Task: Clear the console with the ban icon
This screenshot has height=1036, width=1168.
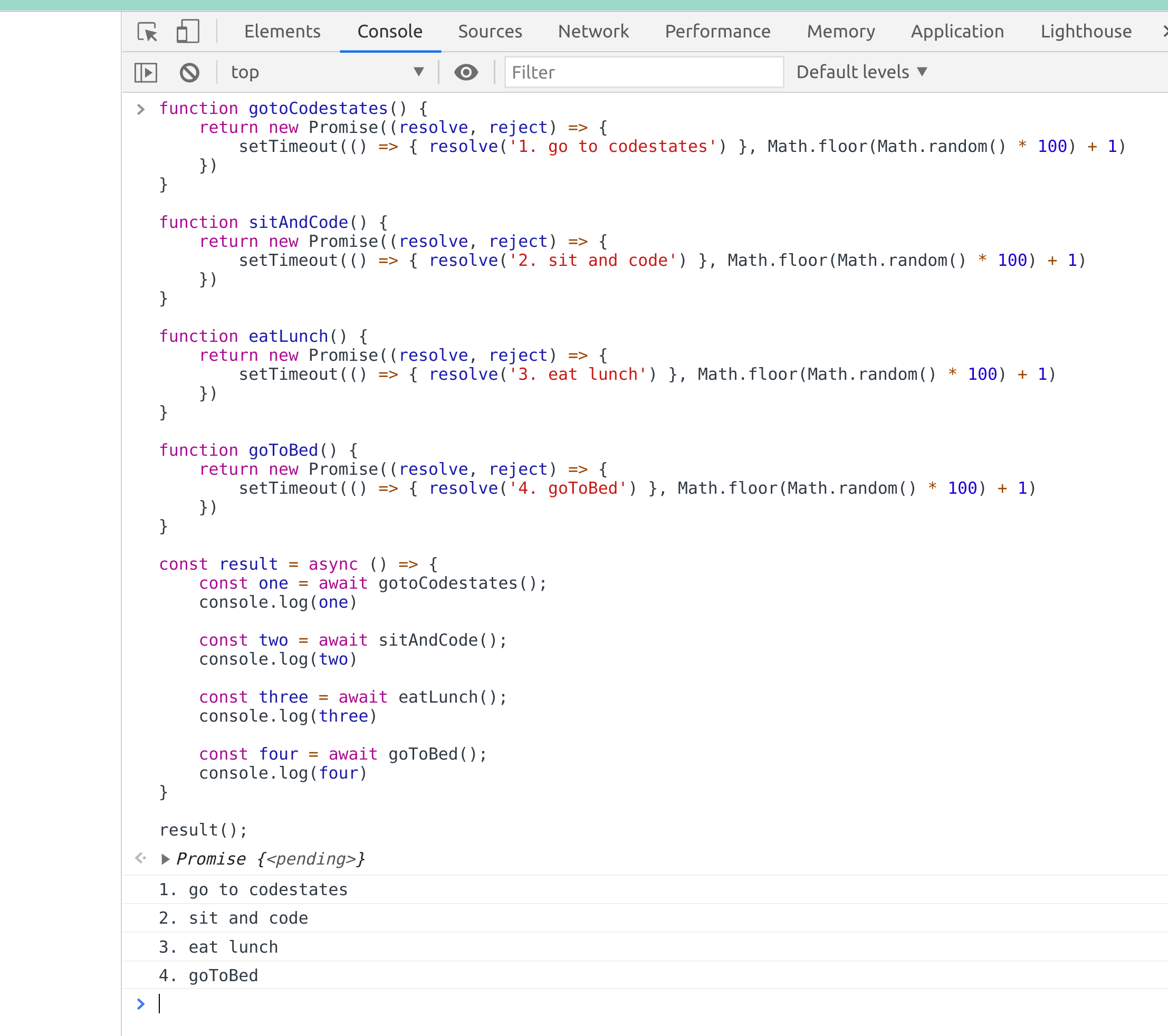Action: pos(189,73)
